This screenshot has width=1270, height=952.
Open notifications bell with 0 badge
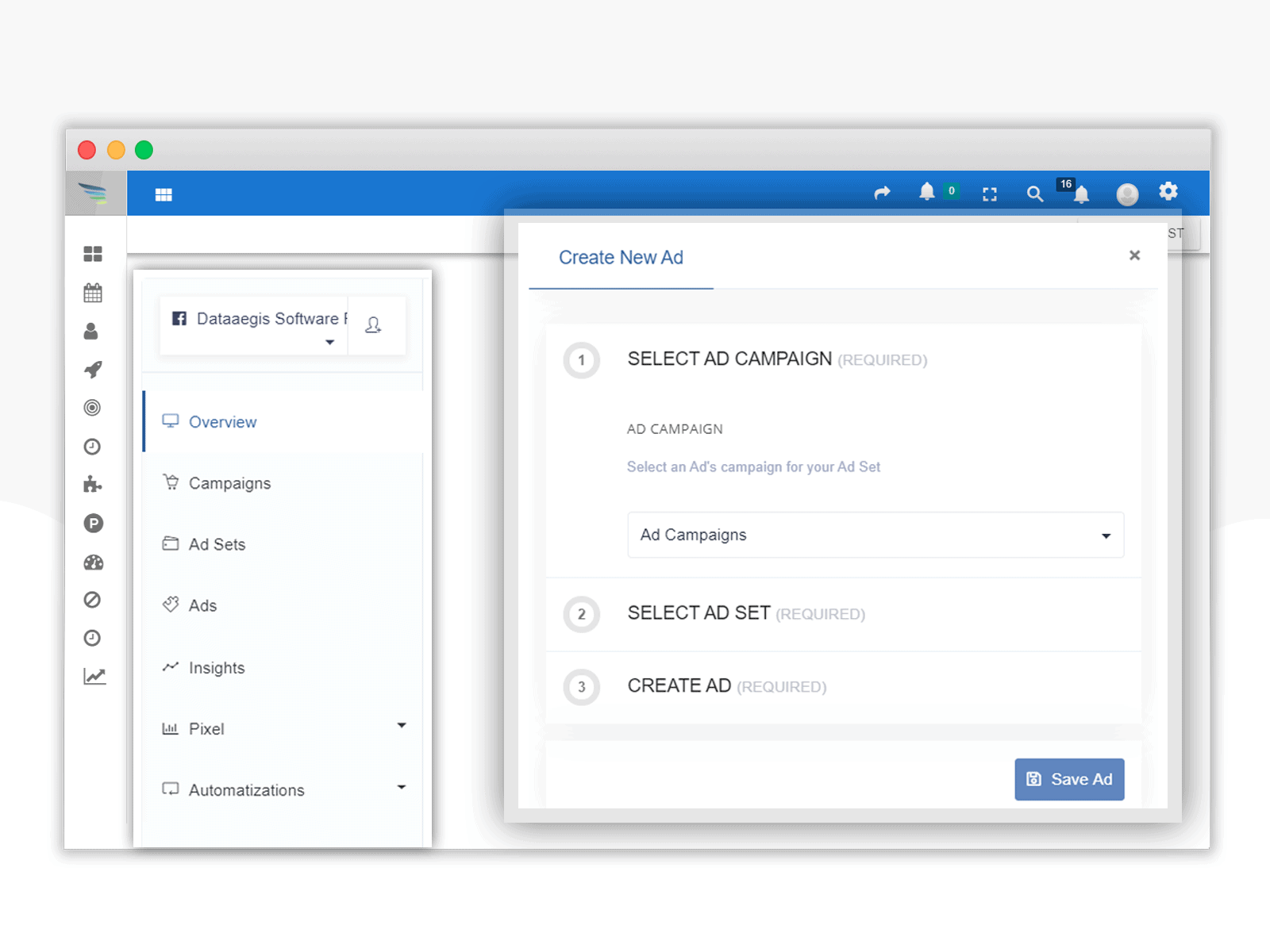(927, 192)
